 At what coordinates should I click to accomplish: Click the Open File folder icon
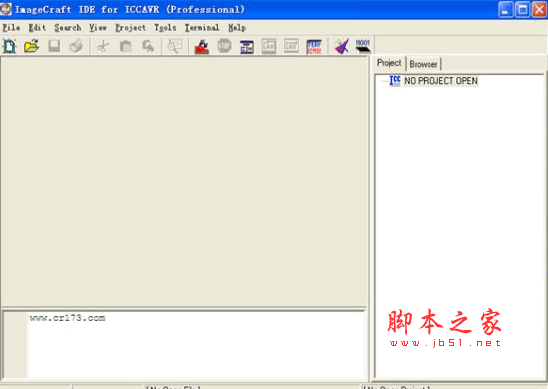click(31, 46)
